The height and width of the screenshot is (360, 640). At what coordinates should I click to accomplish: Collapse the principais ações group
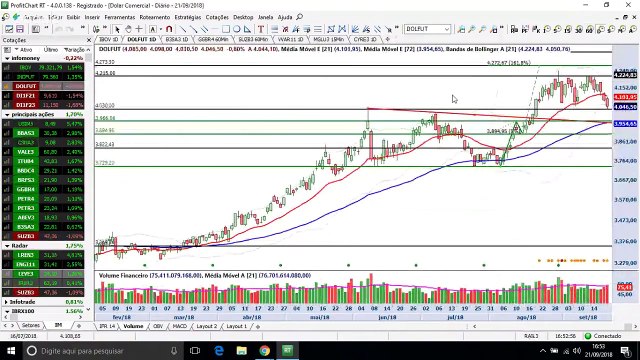7,115
